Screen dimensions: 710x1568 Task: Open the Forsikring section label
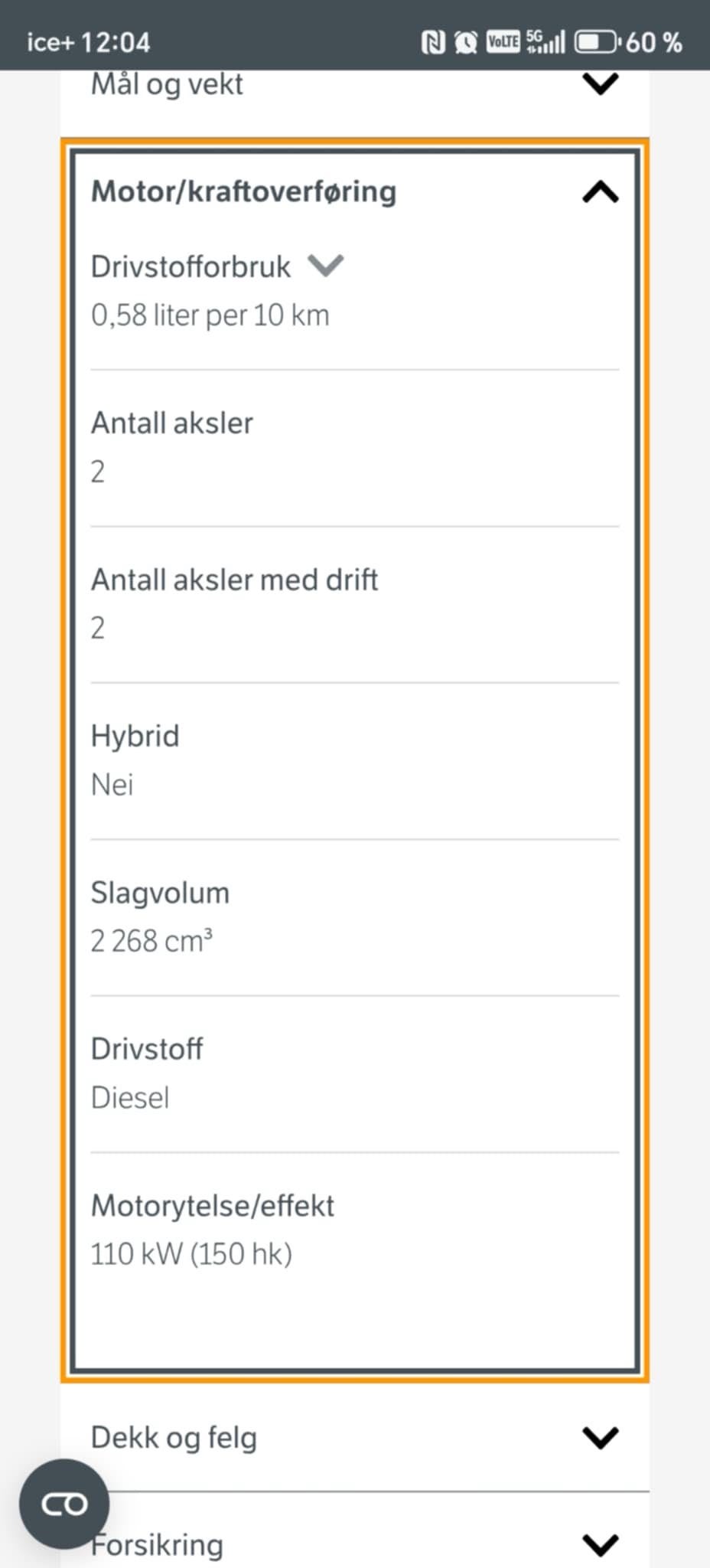point(158,1545)
